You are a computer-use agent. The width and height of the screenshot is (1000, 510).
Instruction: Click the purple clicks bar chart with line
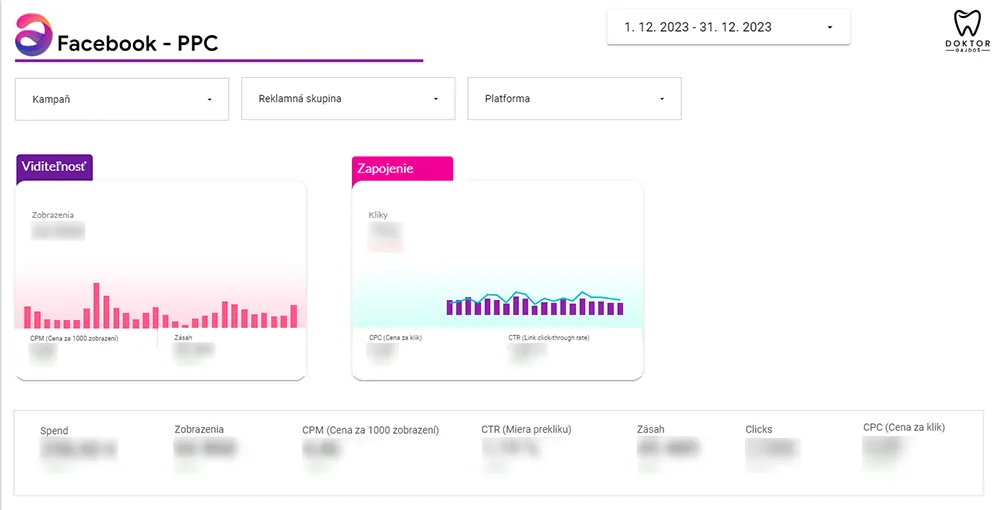click(534, 303)
